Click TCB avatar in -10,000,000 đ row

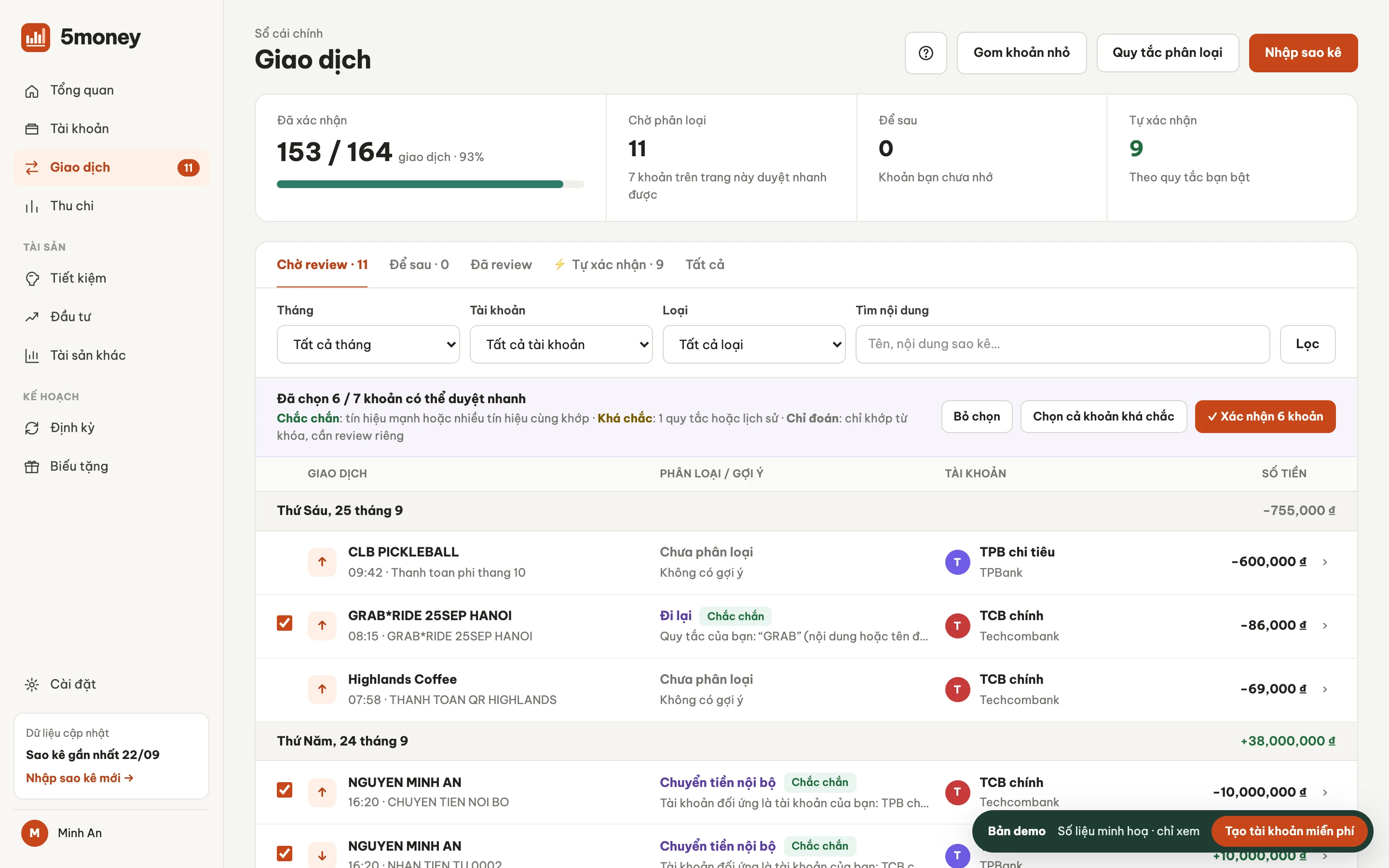957,792
